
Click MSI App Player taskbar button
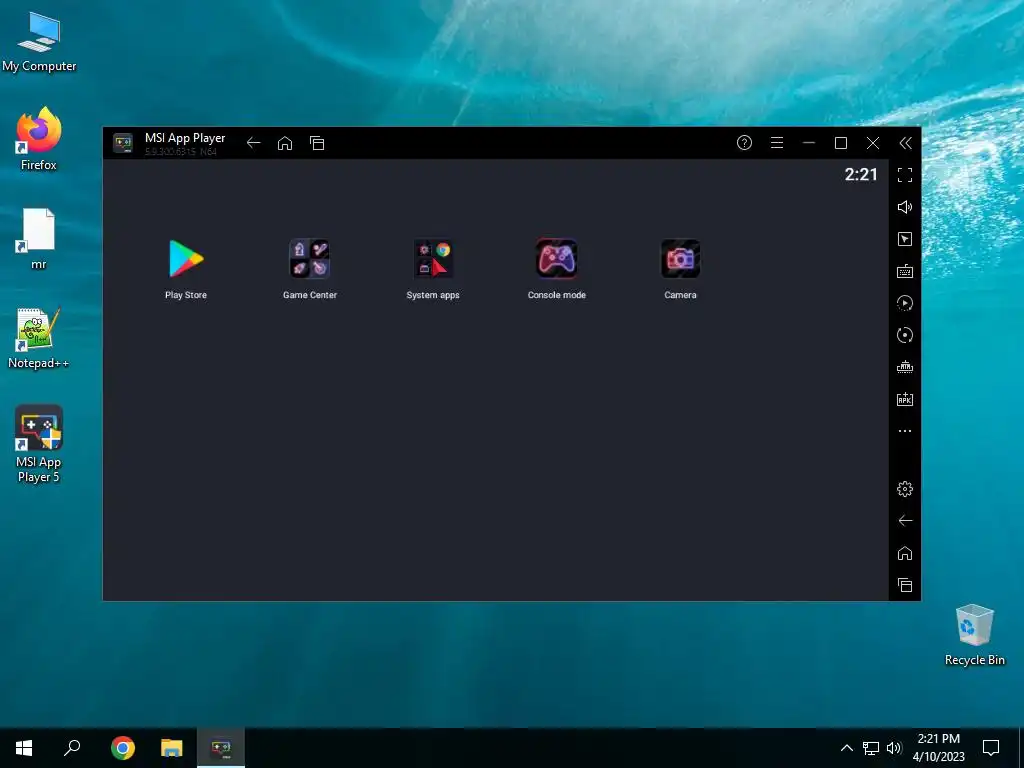221,748
